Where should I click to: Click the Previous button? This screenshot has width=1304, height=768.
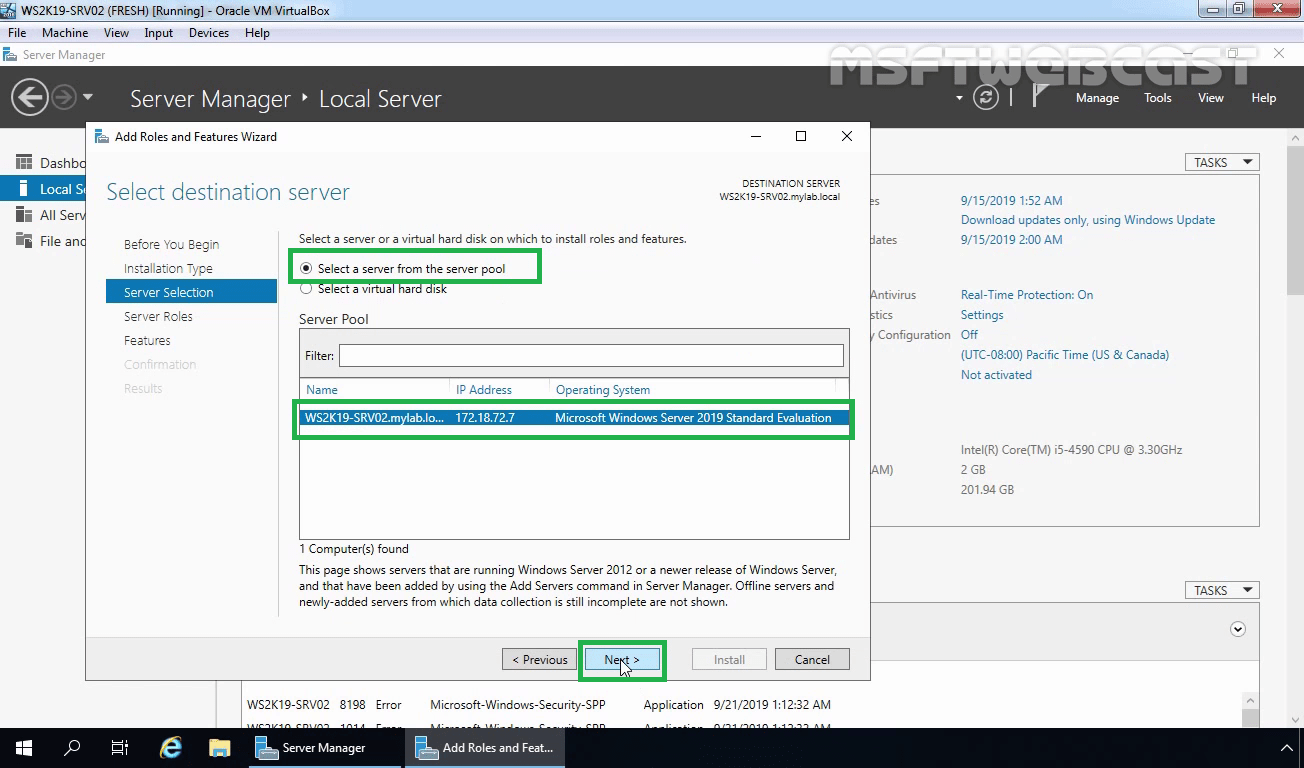(539, 659)
